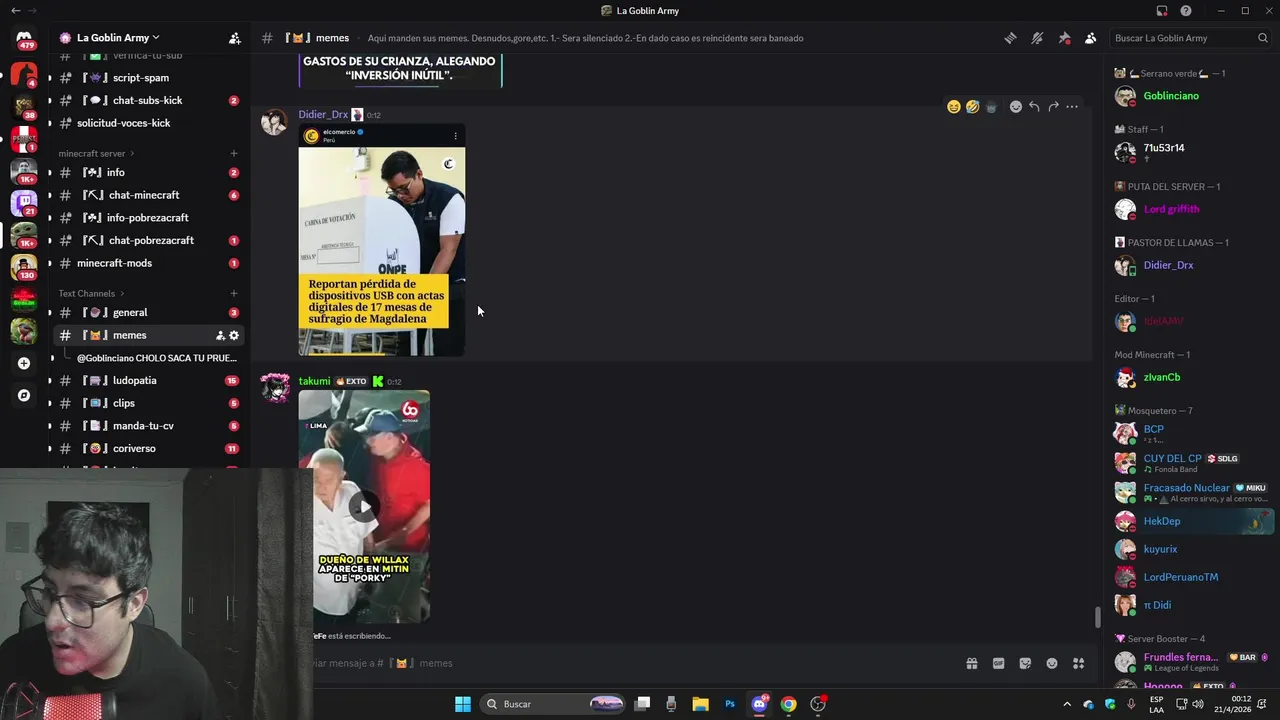1280x720 pixels.
Task: Click chat scrollbar thumb
Action: (x=1097, y=617)
